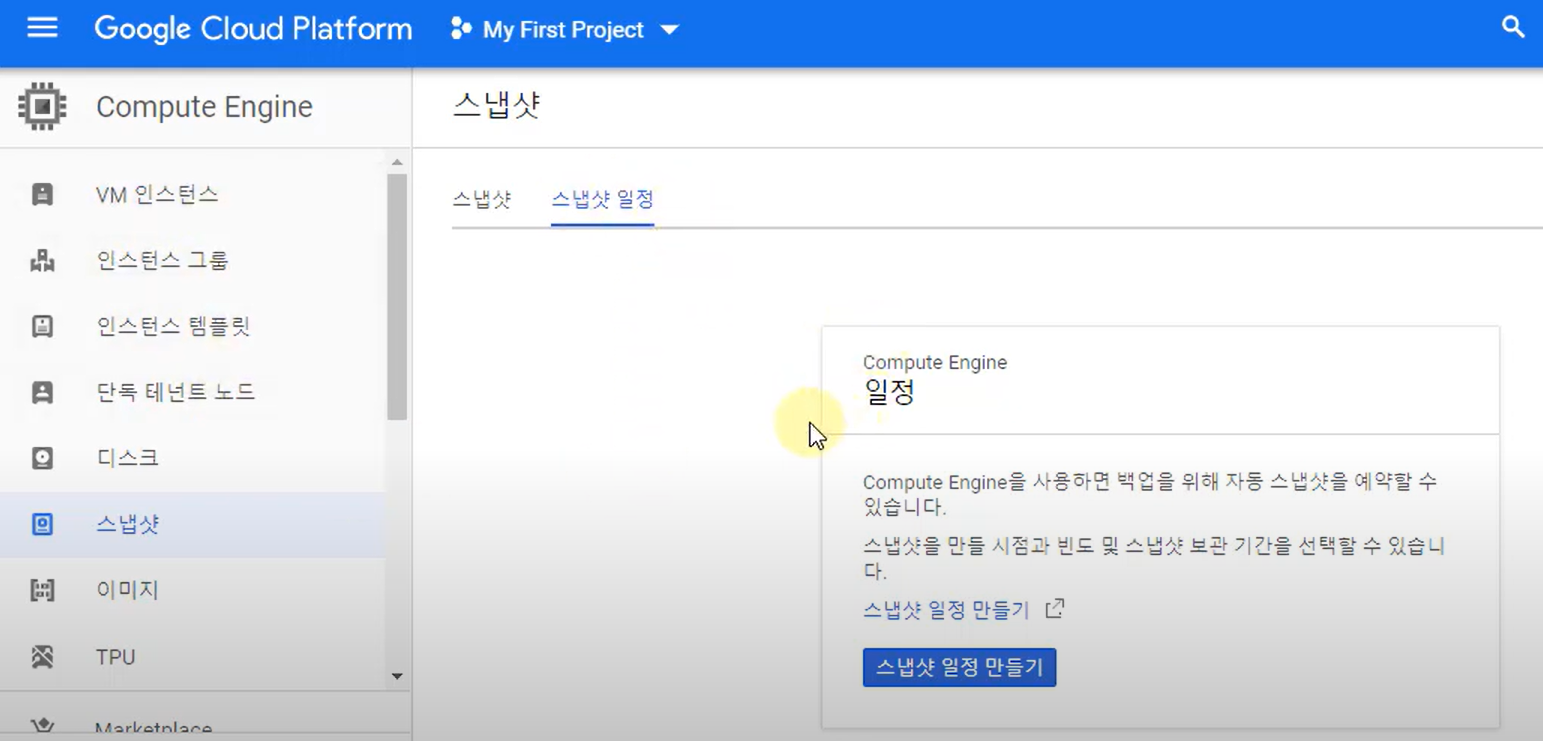Open VM 인스턴스 in sidebar
This screenshot has width=1543, height=741.
tap(192, 194)
